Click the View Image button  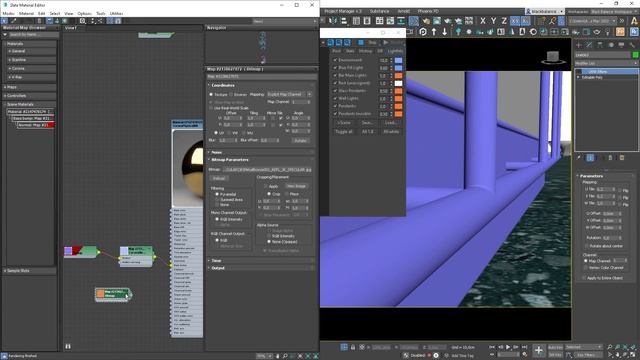point(296,186)
